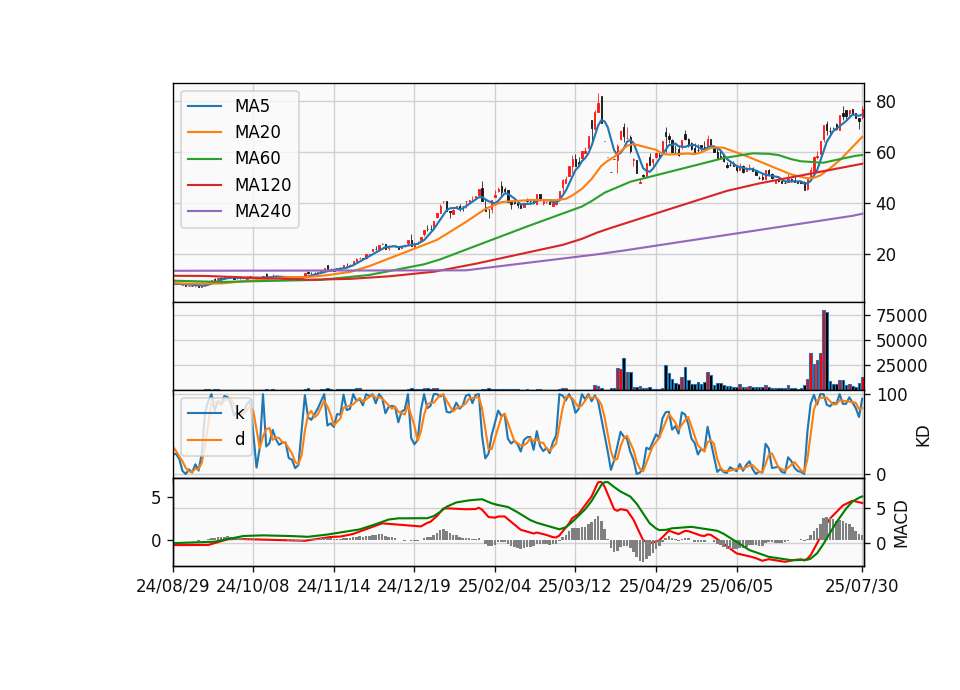
Task: Click the MACD axis label
Action: tap(900, 525)
